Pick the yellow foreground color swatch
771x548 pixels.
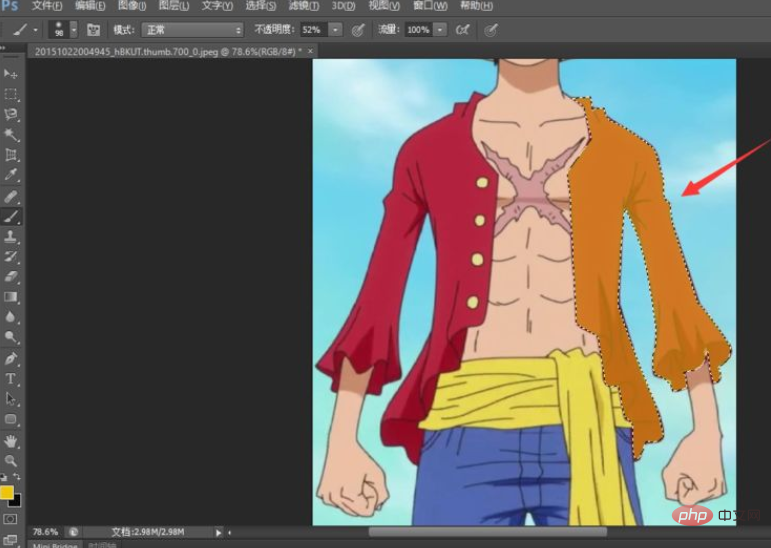tap(6, 492)
